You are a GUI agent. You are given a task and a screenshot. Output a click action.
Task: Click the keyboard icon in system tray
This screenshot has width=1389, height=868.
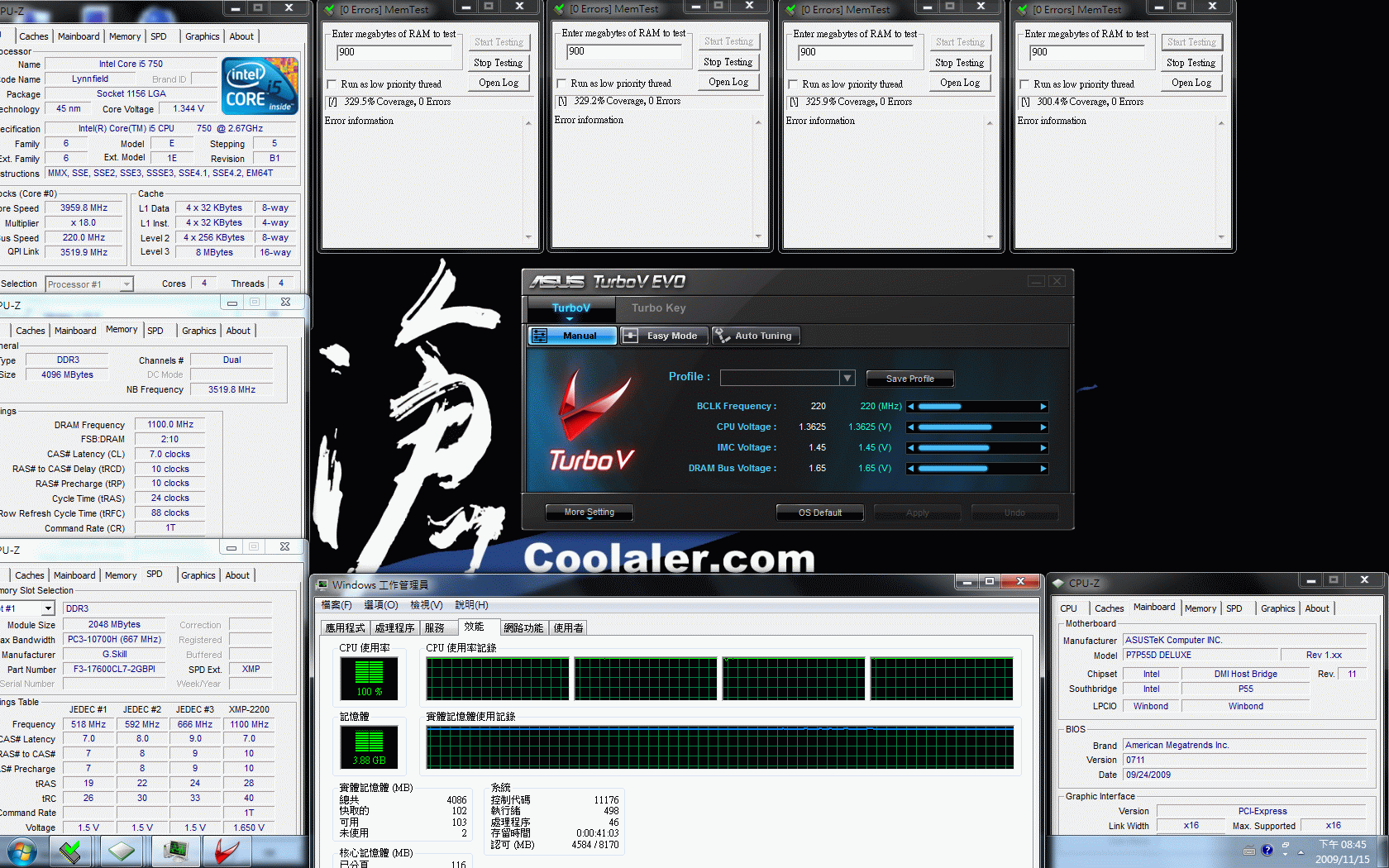pyautogui.click(x=1249, y=851)
